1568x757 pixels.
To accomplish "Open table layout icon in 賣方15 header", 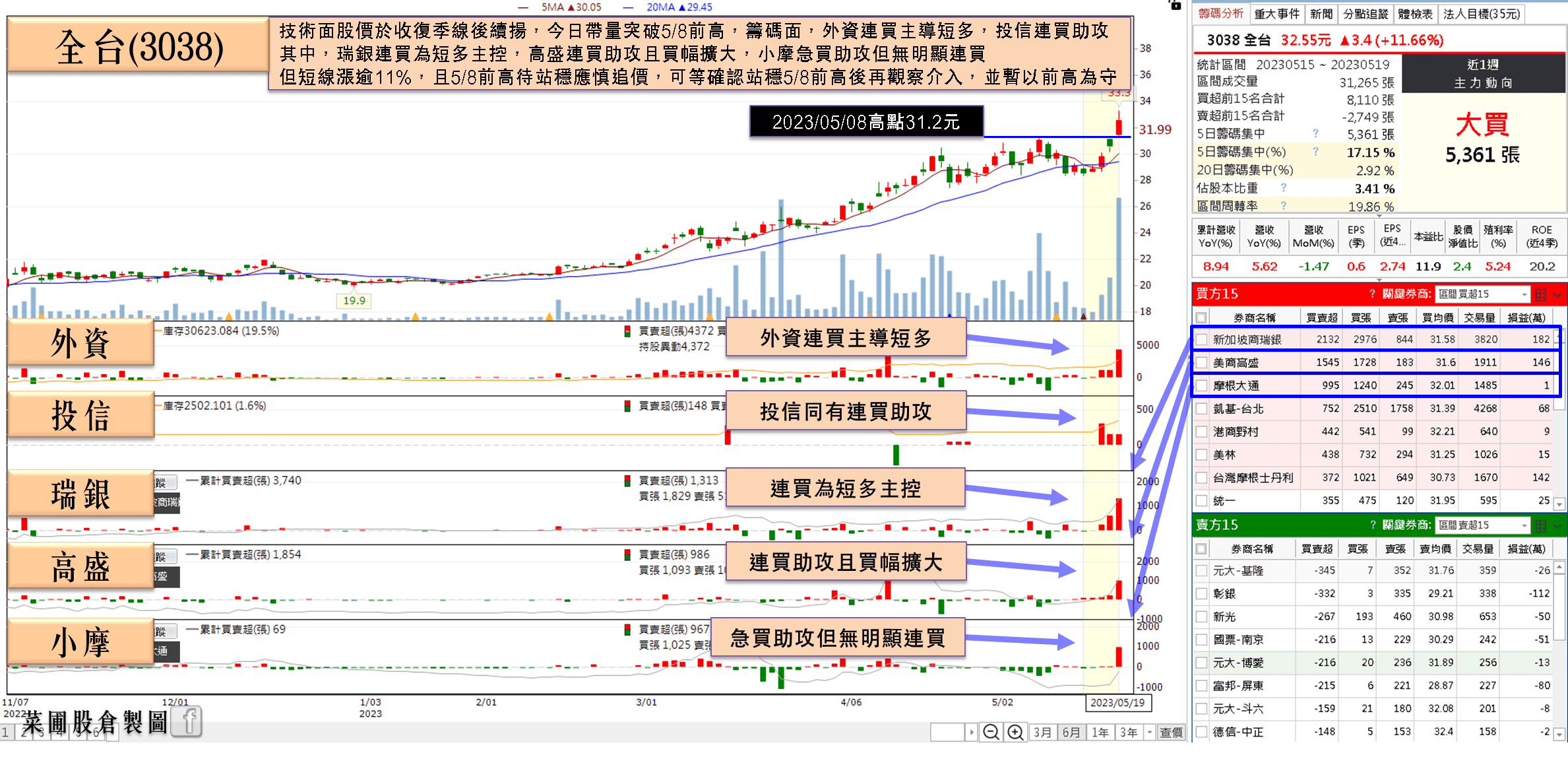I will pos(1541,525).
